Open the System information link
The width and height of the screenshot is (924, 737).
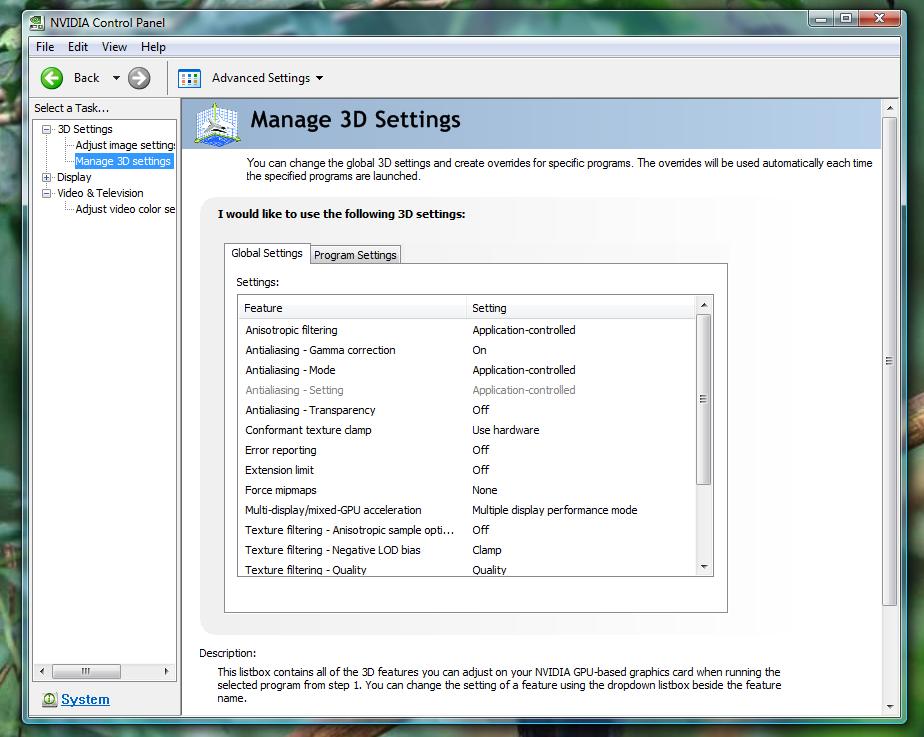click(x=85, y=699)
